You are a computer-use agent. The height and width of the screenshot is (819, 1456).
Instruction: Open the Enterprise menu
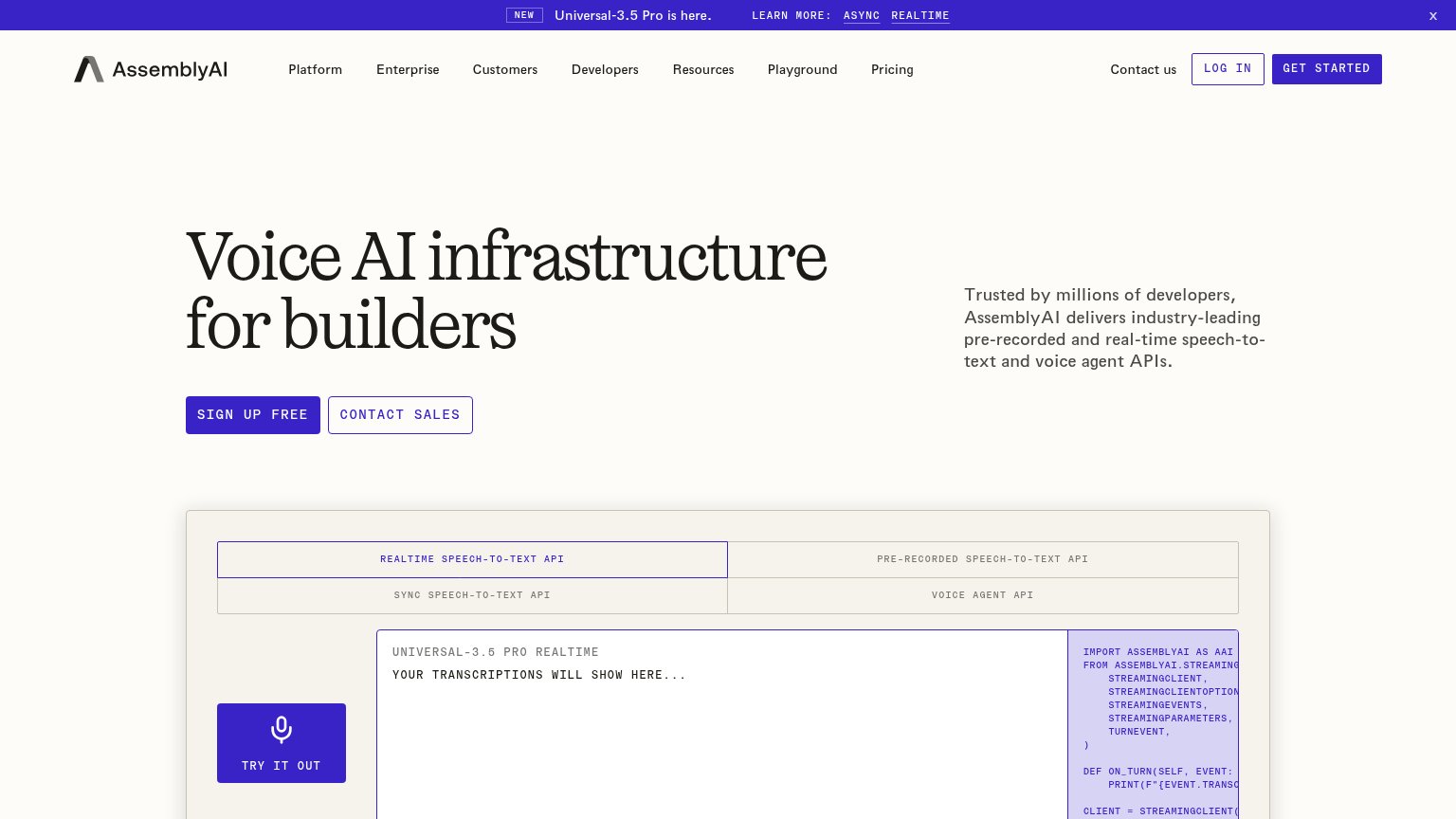[x=408, y=69]
